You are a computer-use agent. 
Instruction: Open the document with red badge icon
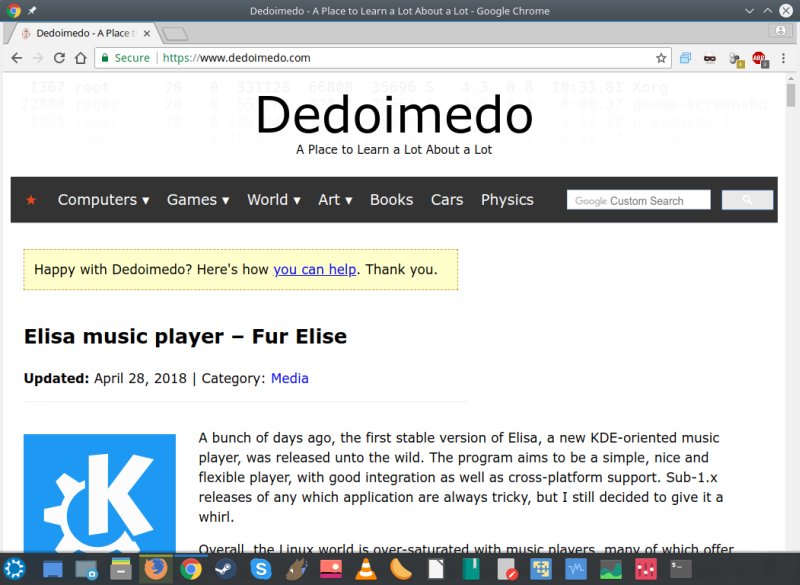tap(508, 569)
